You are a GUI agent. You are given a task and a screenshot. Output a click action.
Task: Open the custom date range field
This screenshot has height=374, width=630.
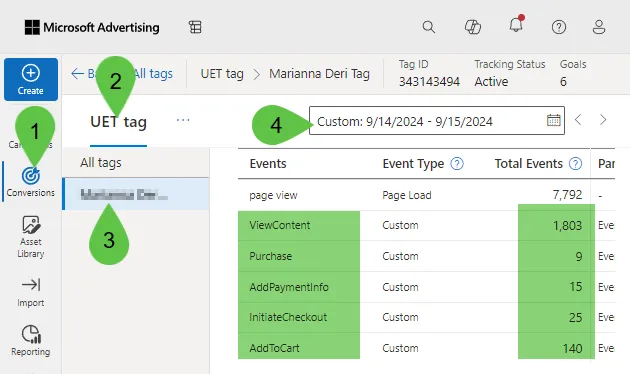click(x=437, y=121)
